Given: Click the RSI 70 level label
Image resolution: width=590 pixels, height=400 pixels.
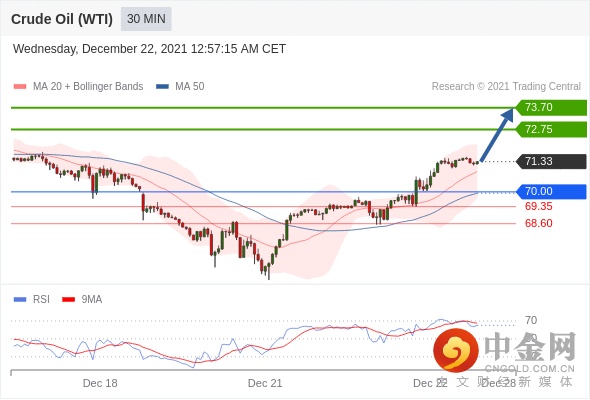Looking at the screenshot, I should pos(531,321).
